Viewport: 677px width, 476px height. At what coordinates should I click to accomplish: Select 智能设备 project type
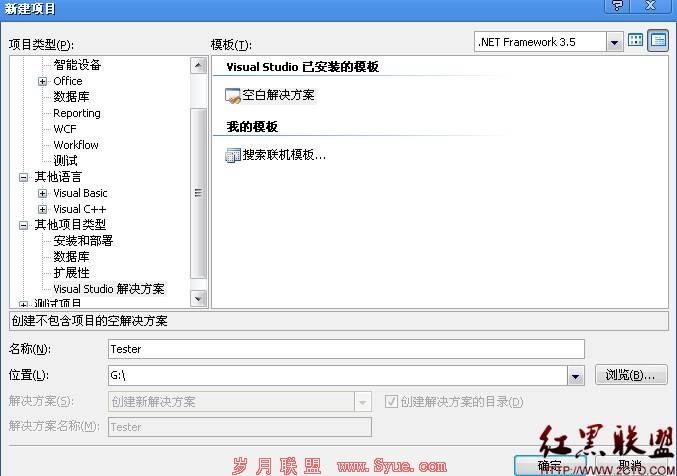click(77, 65)
